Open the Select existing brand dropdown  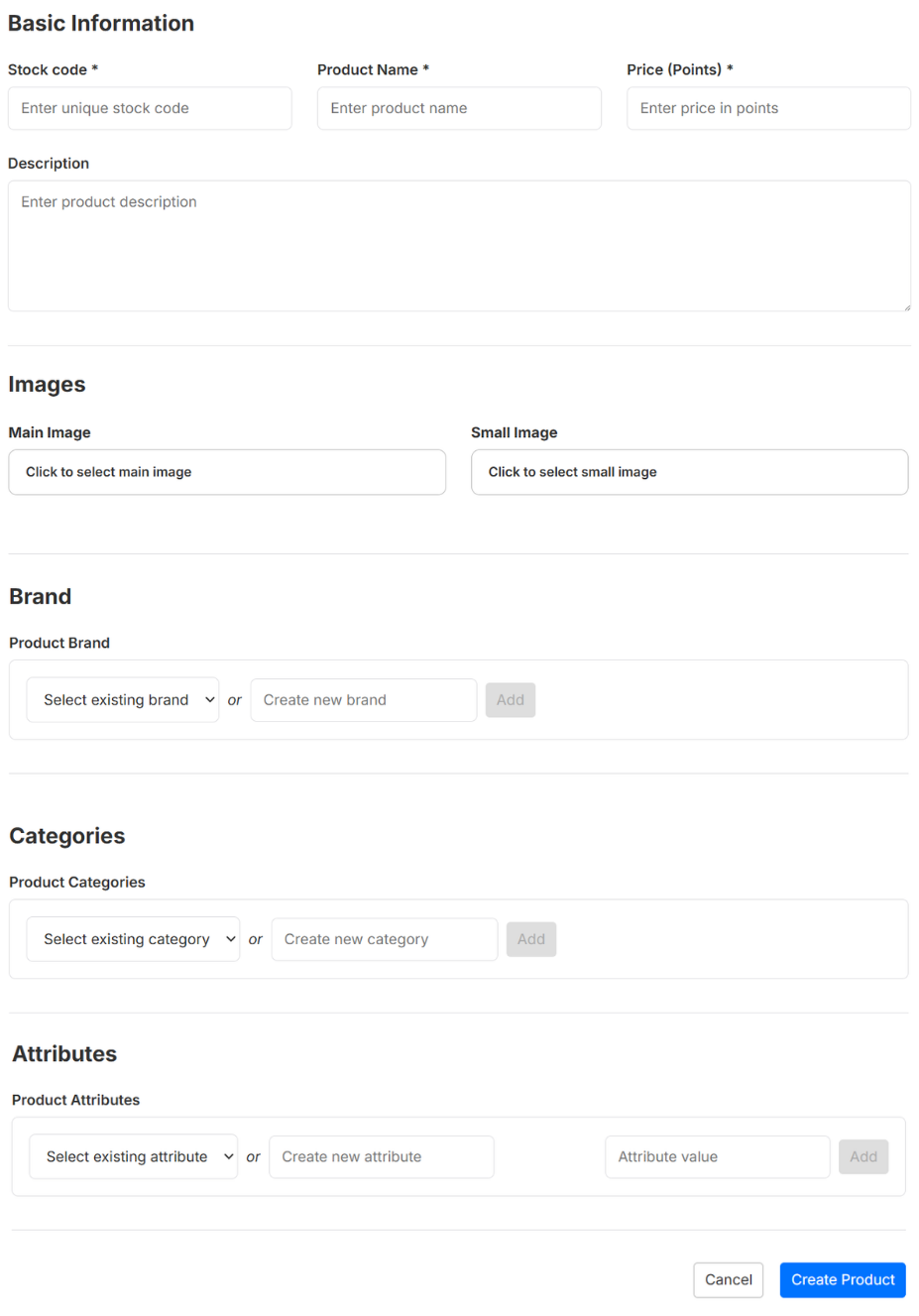[x=122, y=700]
